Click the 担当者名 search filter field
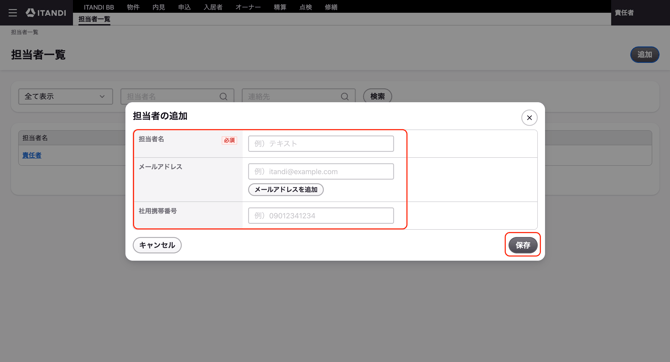This screenshot has height=362, width=670. click(x=177, y=97)
